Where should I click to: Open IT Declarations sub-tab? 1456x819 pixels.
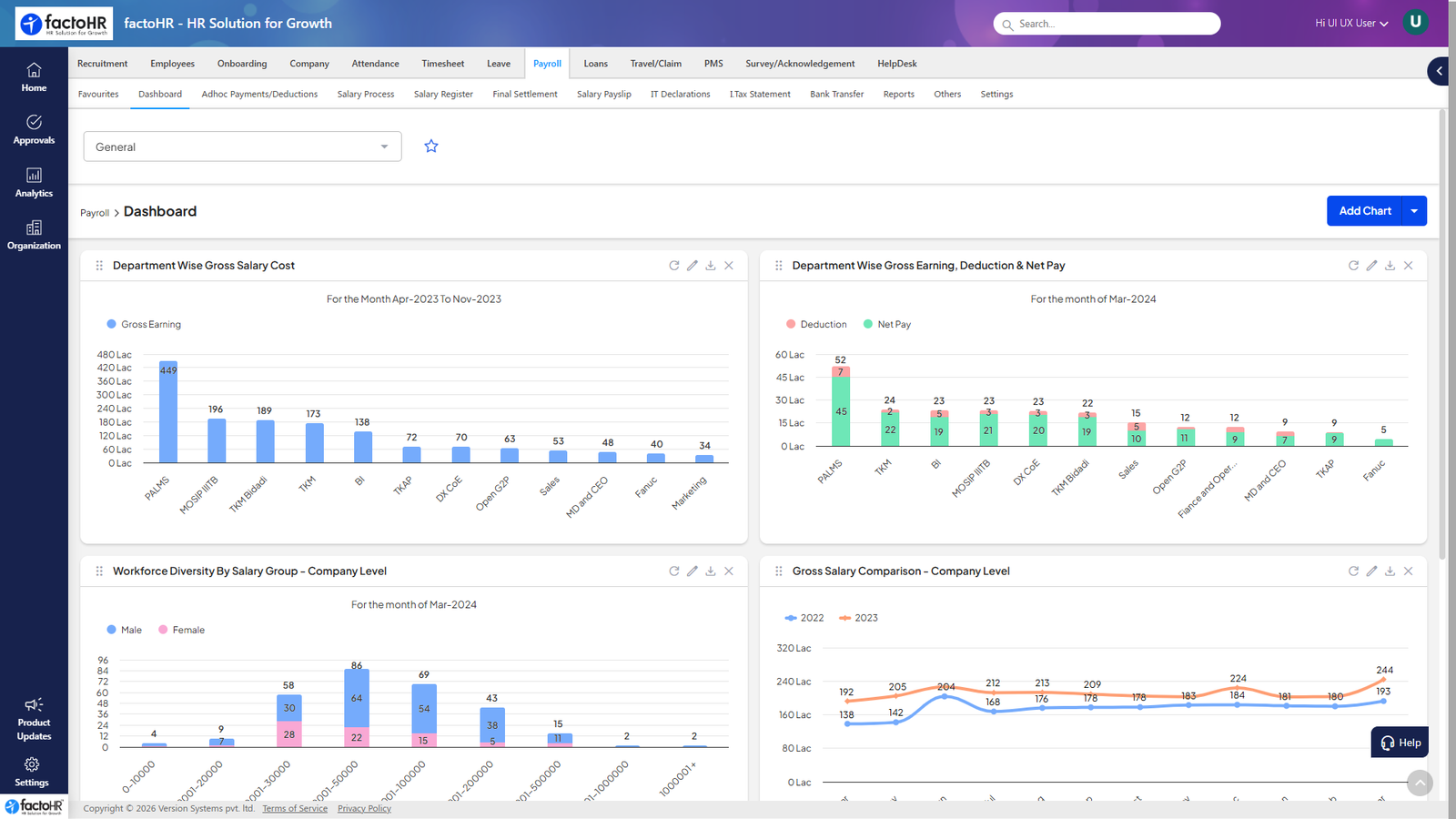[680, 95]
